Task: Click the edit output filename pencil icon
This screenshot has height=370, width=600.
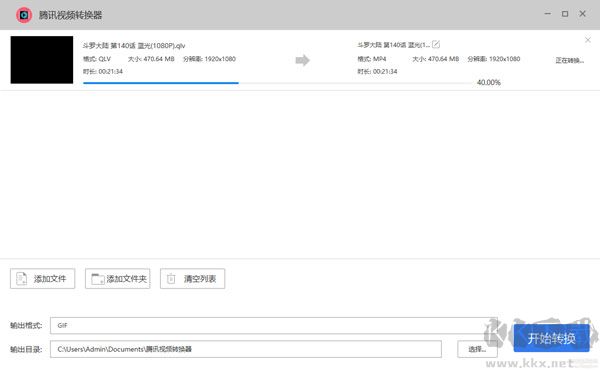Action: pyautogui.click(x=436, y=44)
